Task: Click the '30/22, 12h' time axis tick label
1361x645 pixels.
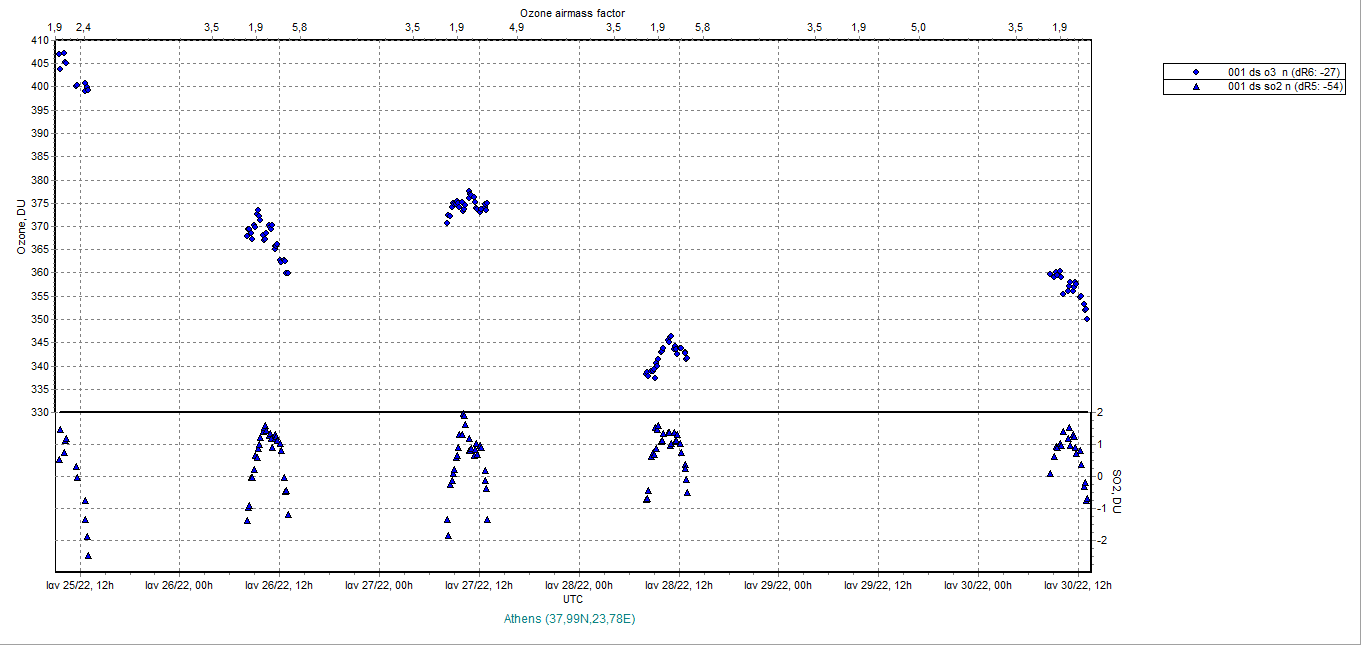Action: (x=1078, y=586)
